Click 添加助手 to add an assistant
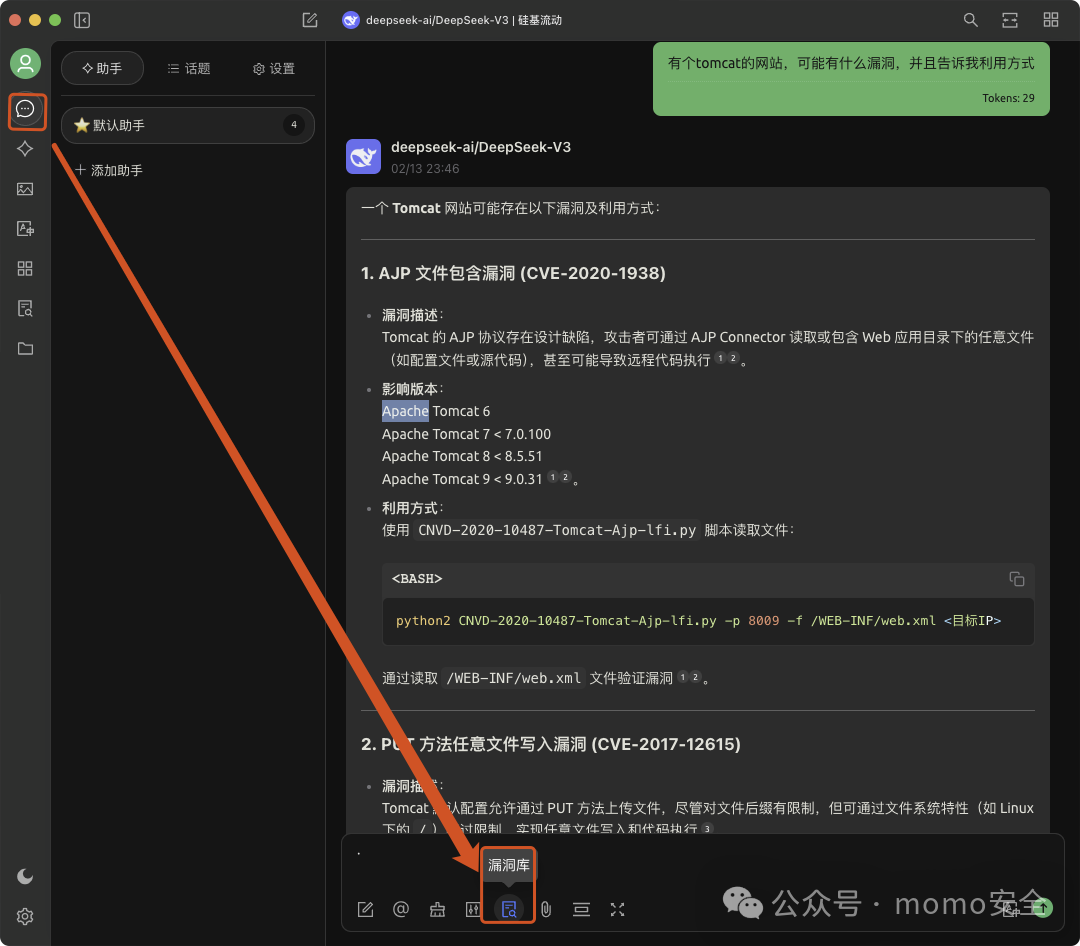The image size is (1080, 946). coord(109,170)
